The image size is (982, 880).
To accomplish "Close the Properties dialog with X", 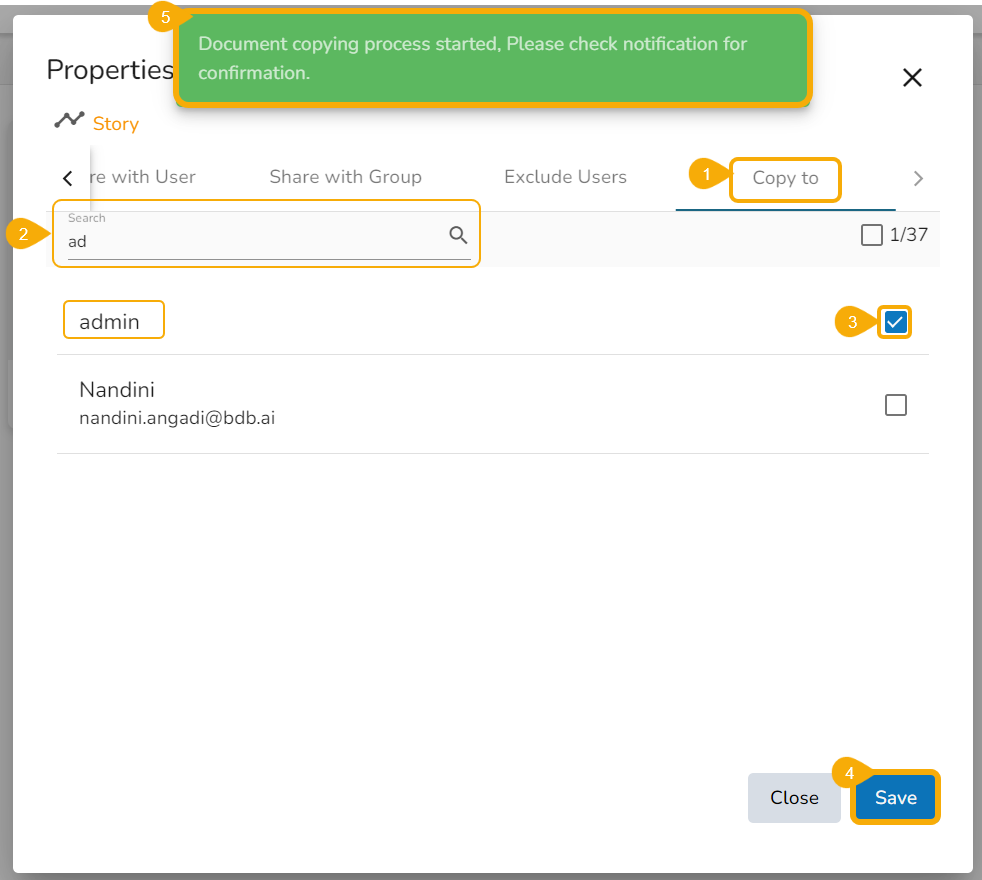I will coord(911,78).
